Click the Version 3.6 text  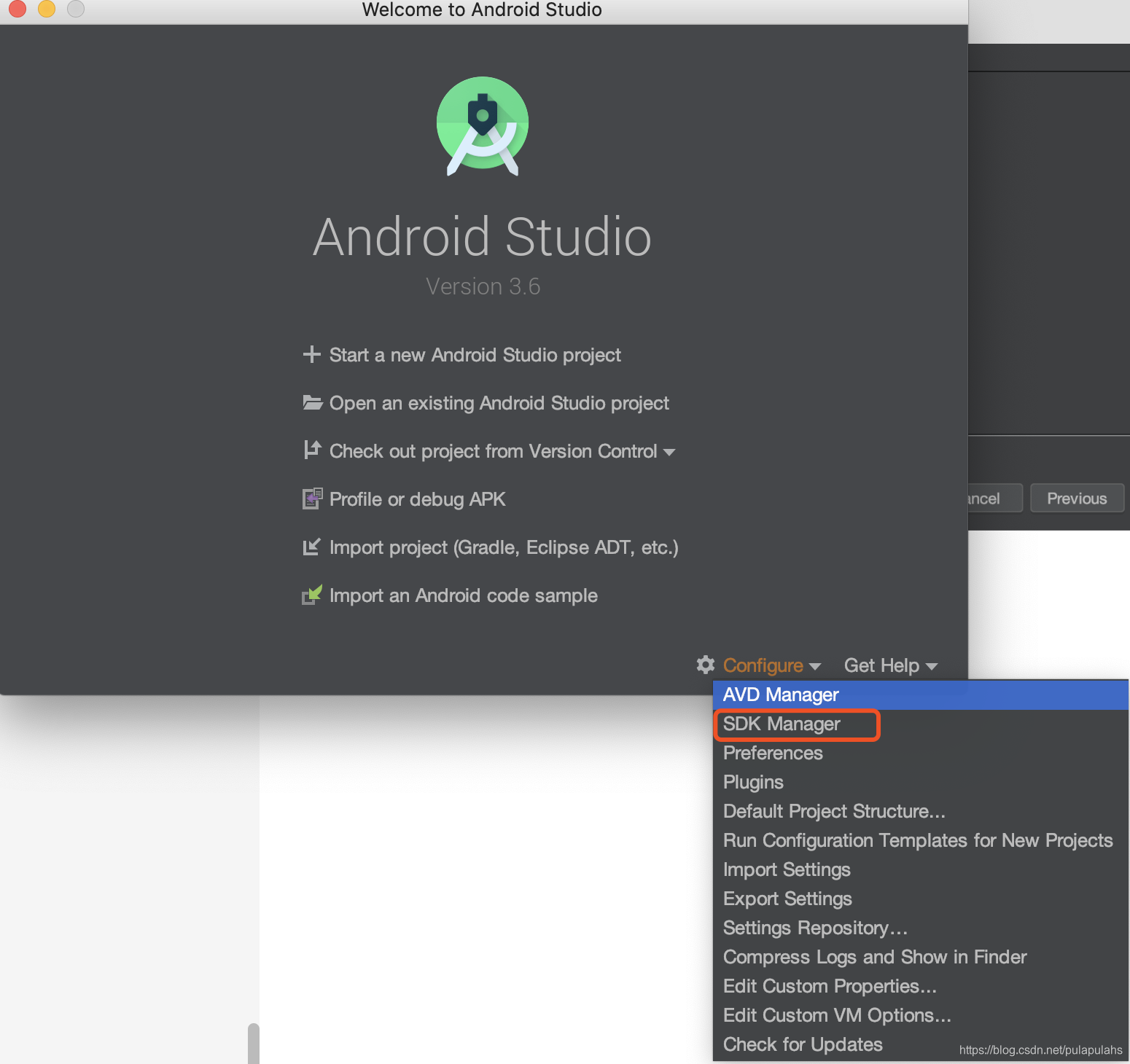pos(483,286)
